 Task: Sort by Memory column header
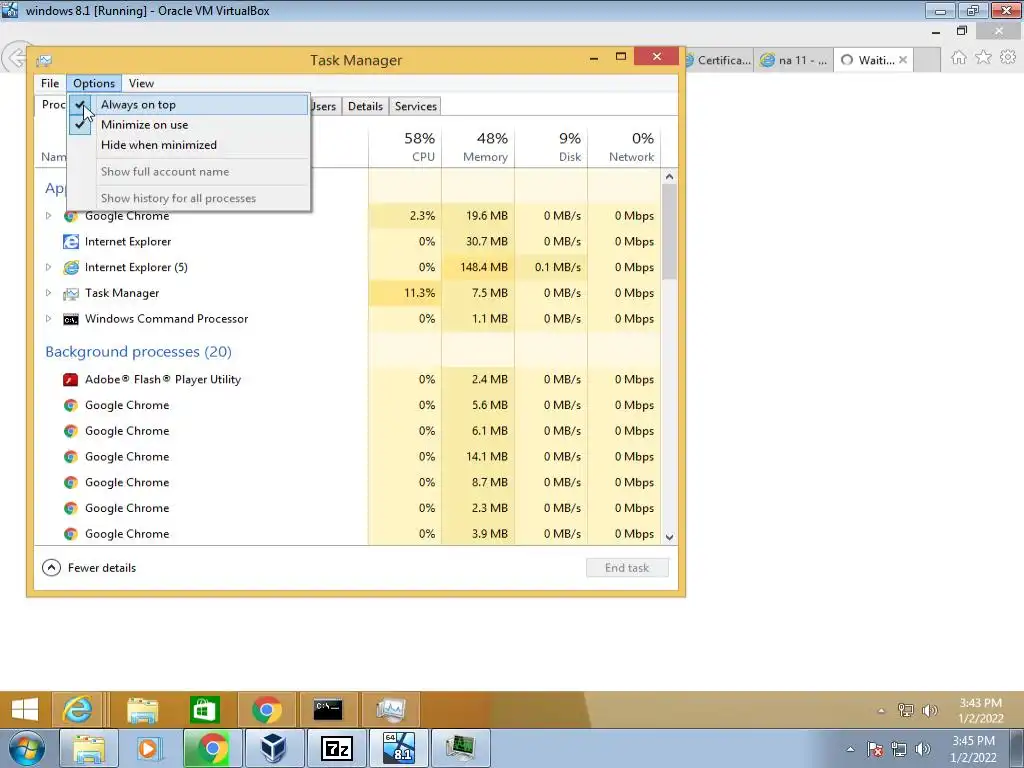click(x=479, y=146)
